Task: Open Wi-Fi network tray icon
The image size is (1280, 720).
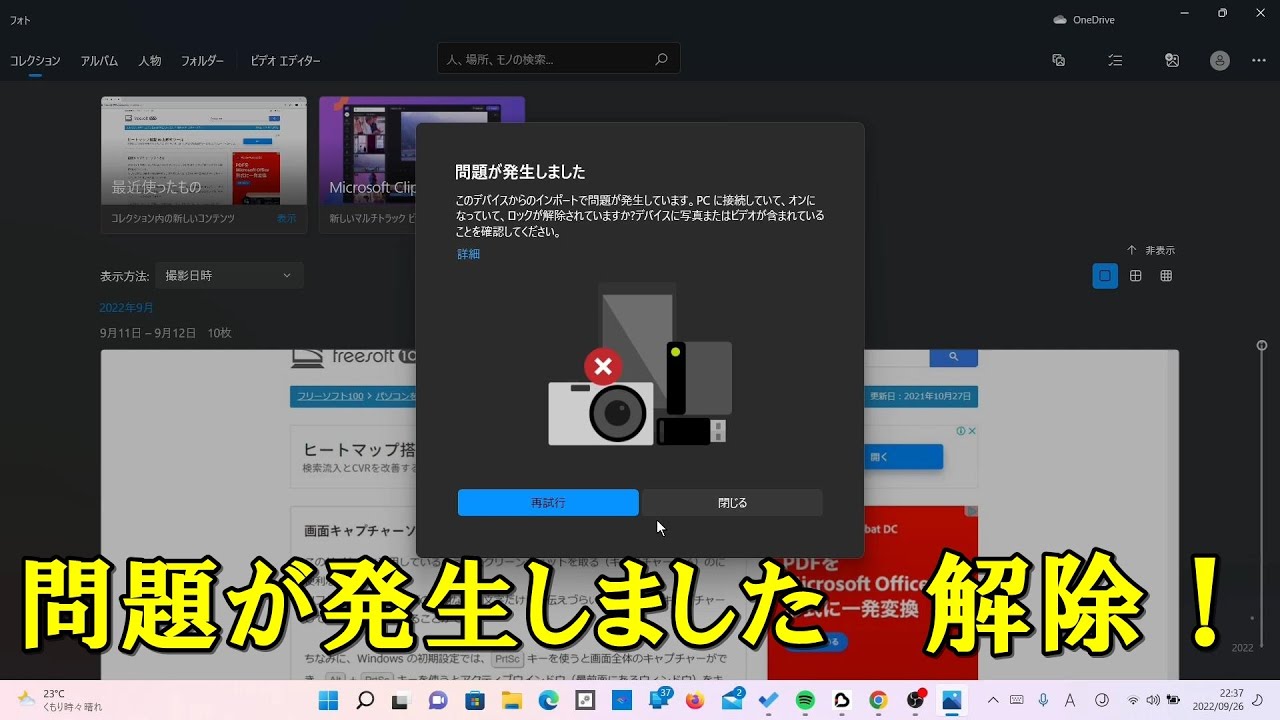Action: [x=1133, y=700]
